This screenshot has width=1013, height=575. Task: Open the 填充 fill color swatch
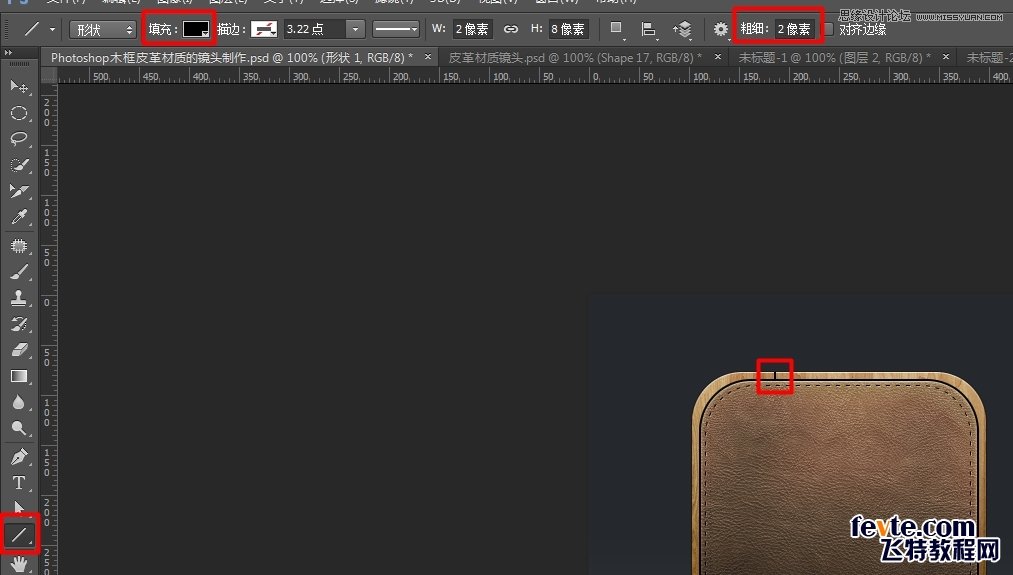point(196,29)
